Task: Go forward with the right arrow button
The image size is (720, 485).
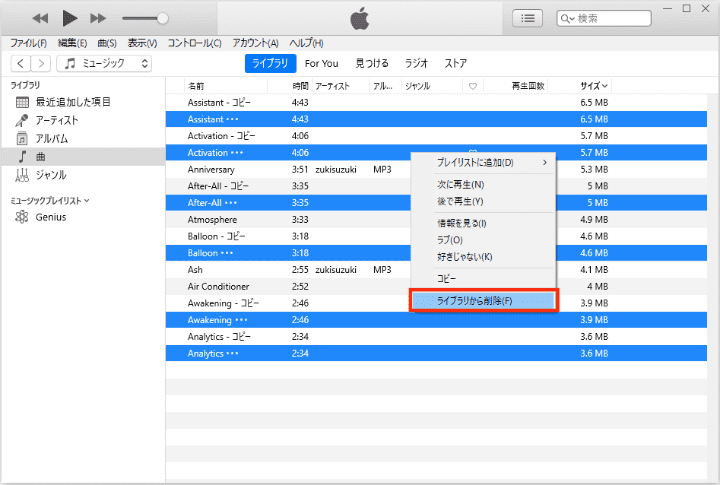Action: coord(41,63)
